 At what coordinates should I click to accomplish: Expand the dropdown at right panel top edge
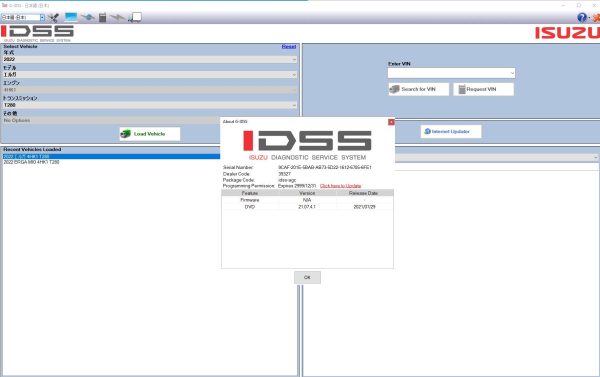click(595, 157)
